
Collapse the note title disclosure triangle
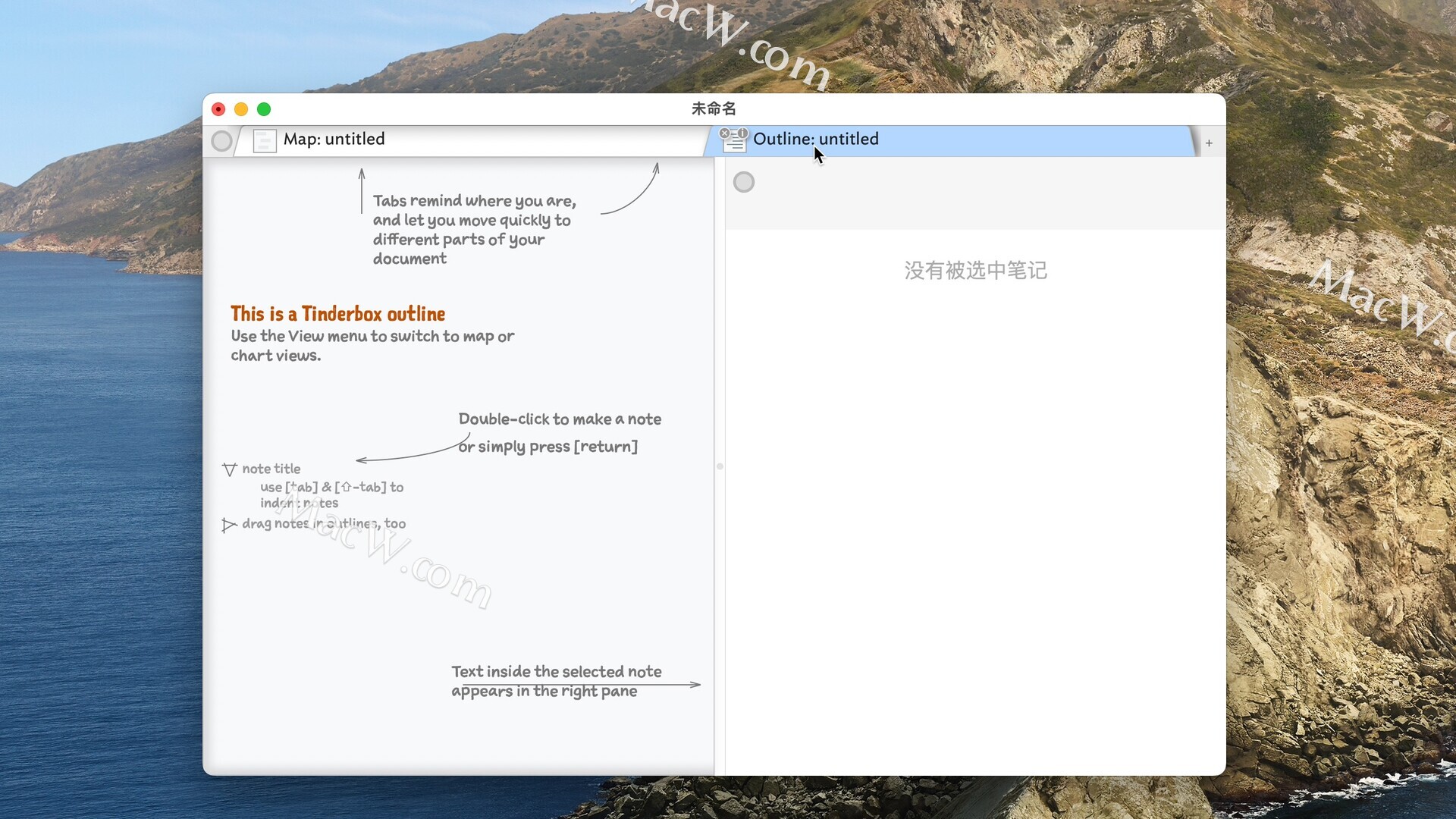click(x=230, y=470)
